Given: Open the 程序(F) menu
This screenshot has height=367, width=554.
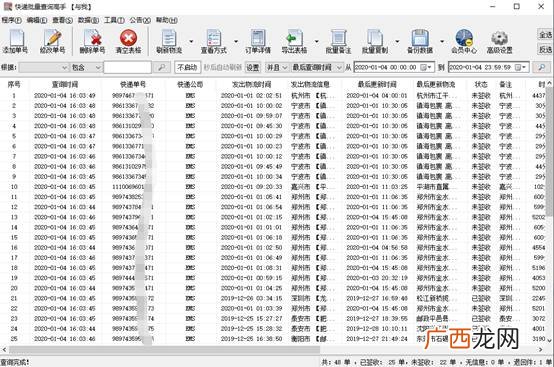Looking at the screenshot, I should [x=11, y=20].
